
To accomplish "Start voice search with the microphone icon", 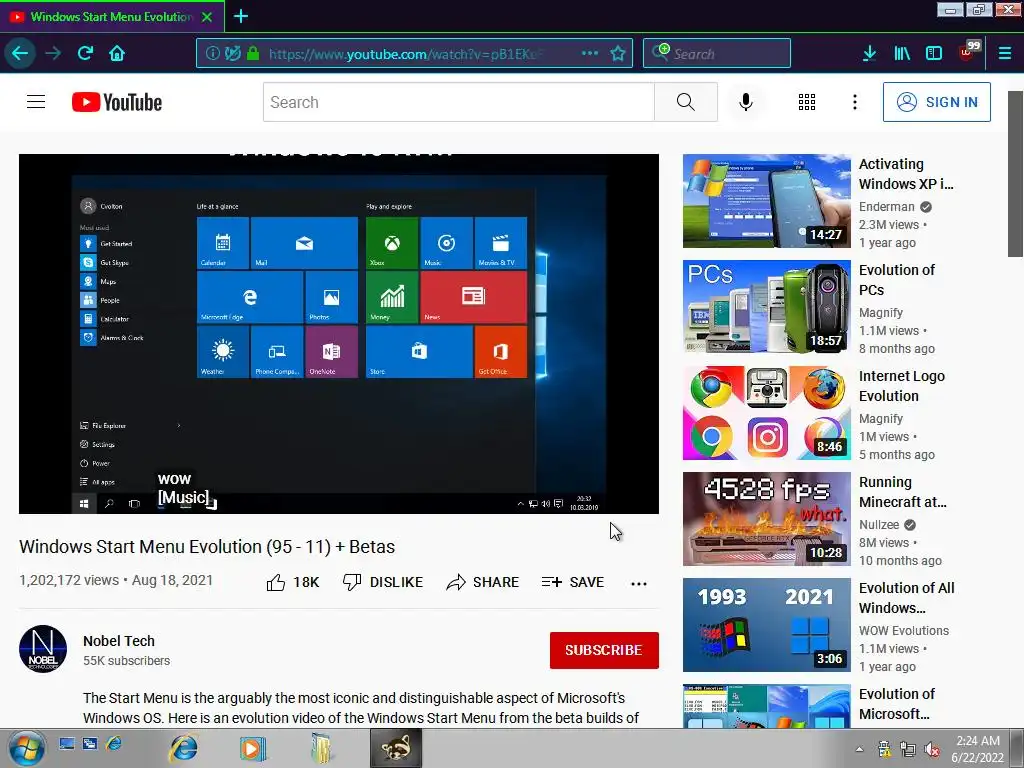I will (746, 102).
